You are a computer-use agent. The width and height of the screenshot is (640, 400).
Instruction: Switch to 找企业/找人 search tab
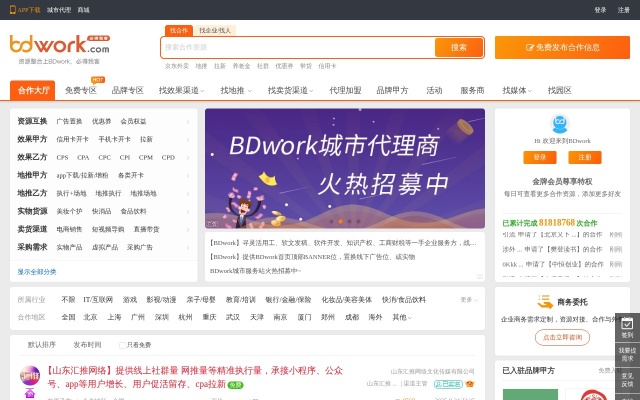pyautogui.click(x=215, y=30)
